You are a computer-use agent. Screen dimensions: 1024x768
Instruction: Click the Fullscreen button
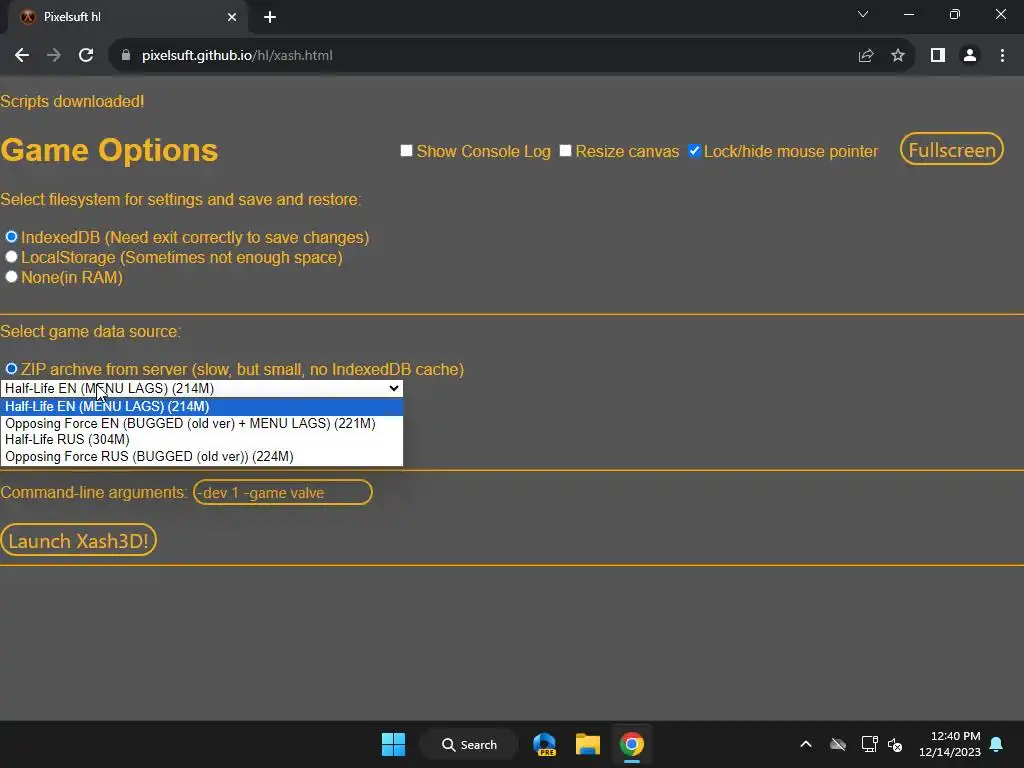(952, 150)
